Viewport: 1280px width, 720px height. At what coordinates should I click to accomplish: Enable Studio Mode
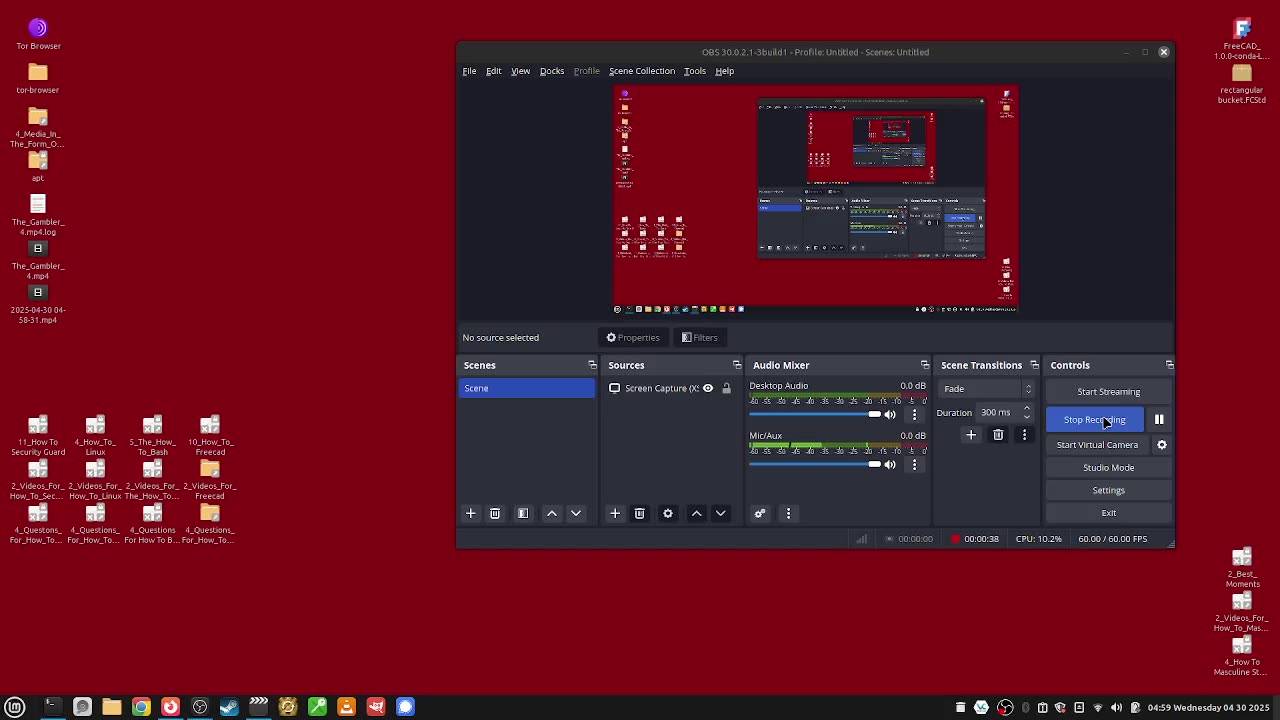pos(1109,468)
